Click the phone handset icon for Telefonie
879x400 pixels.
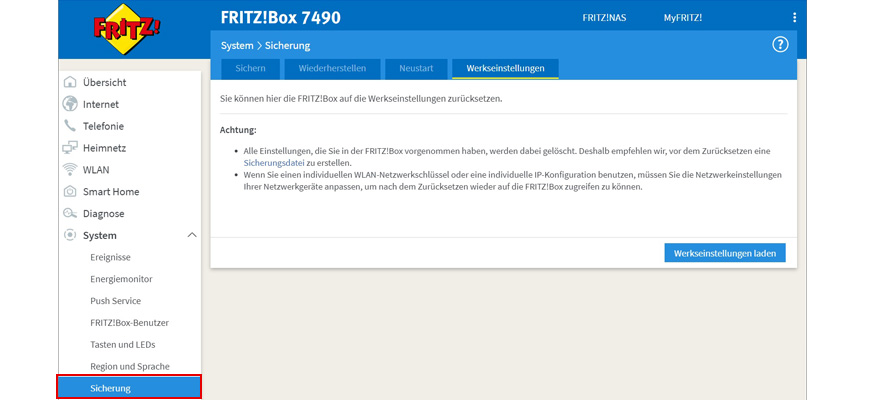tap(70, 126)
